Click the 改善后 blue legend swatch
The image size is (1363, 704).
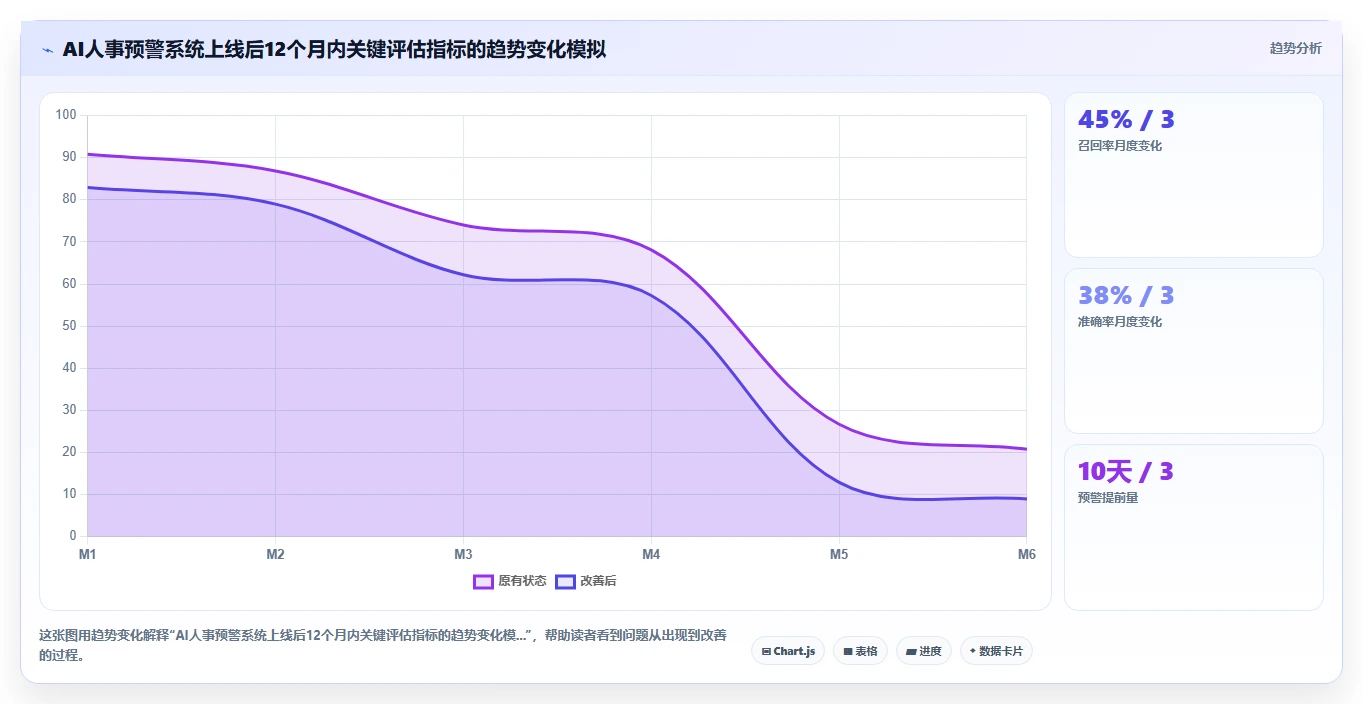coord(565,581)
